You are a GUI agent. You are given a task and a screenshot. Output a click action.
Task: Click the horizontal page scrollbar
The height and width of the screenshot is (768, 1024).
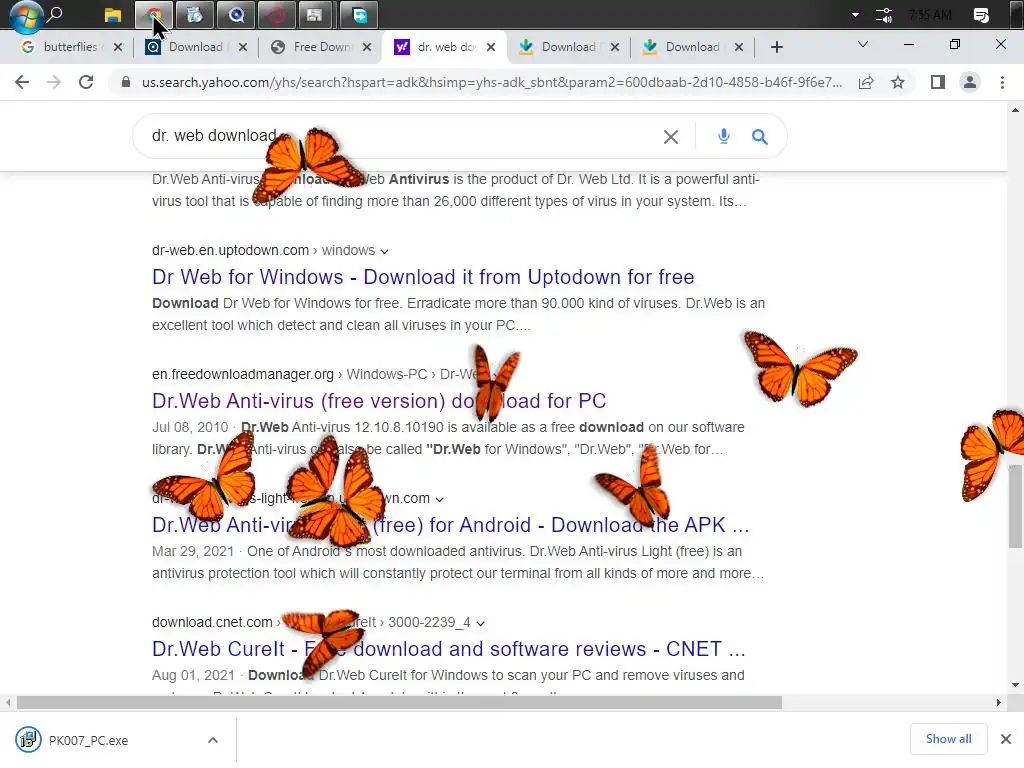(399, 703)
